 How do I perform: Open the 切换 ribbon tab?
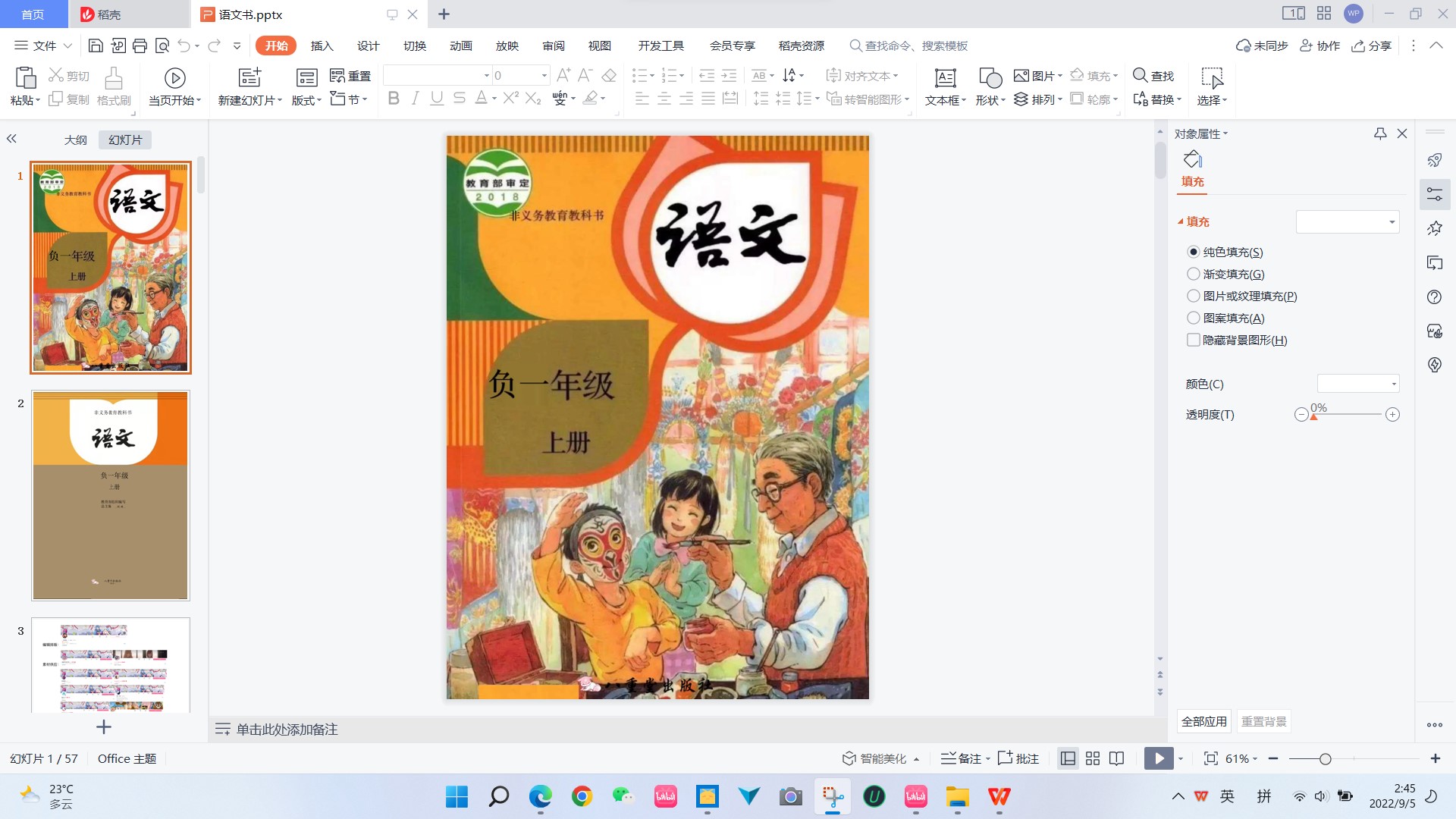(x=414, y=45)
